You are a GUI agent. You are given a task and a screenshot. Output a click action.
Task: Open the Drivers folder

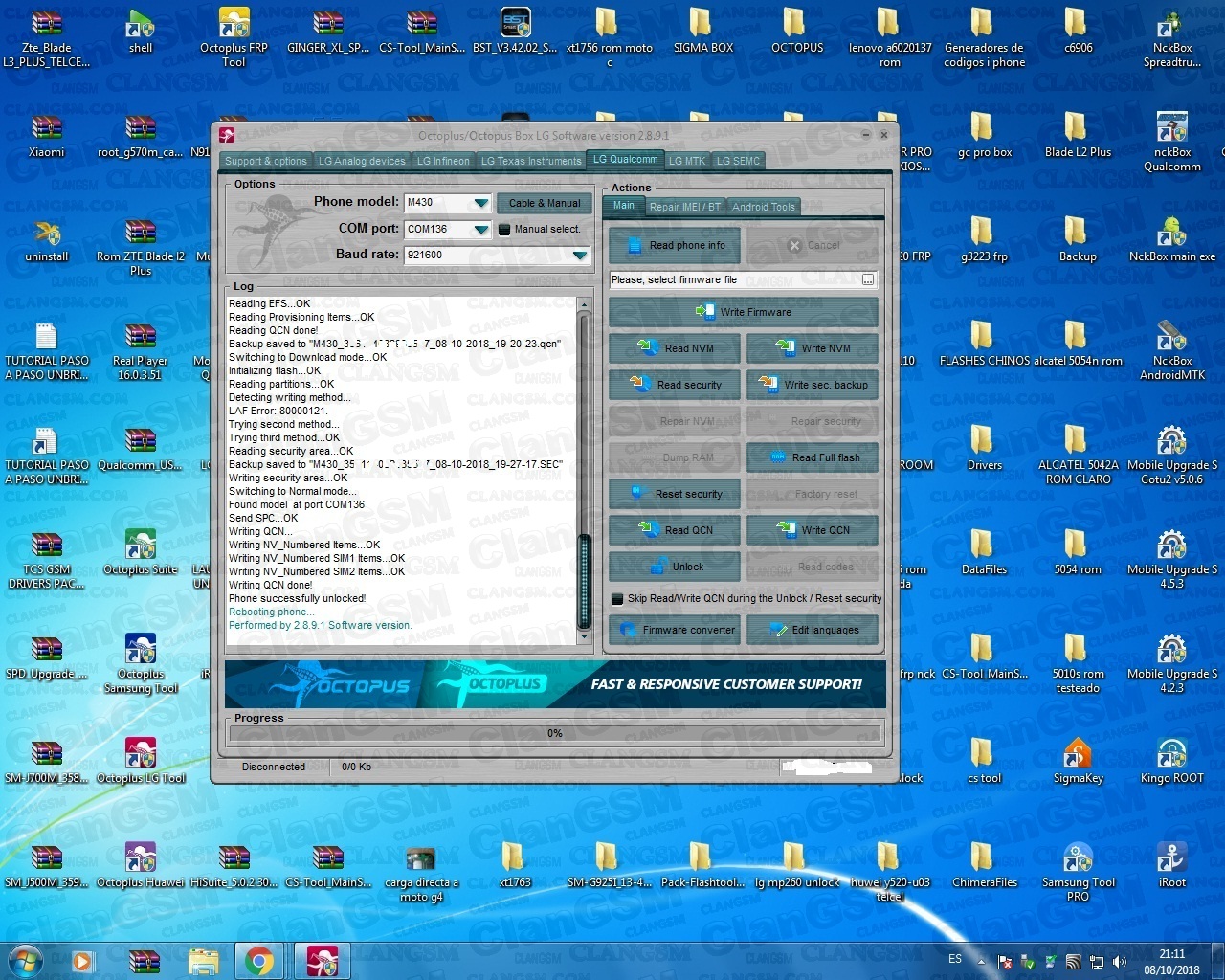984,449
